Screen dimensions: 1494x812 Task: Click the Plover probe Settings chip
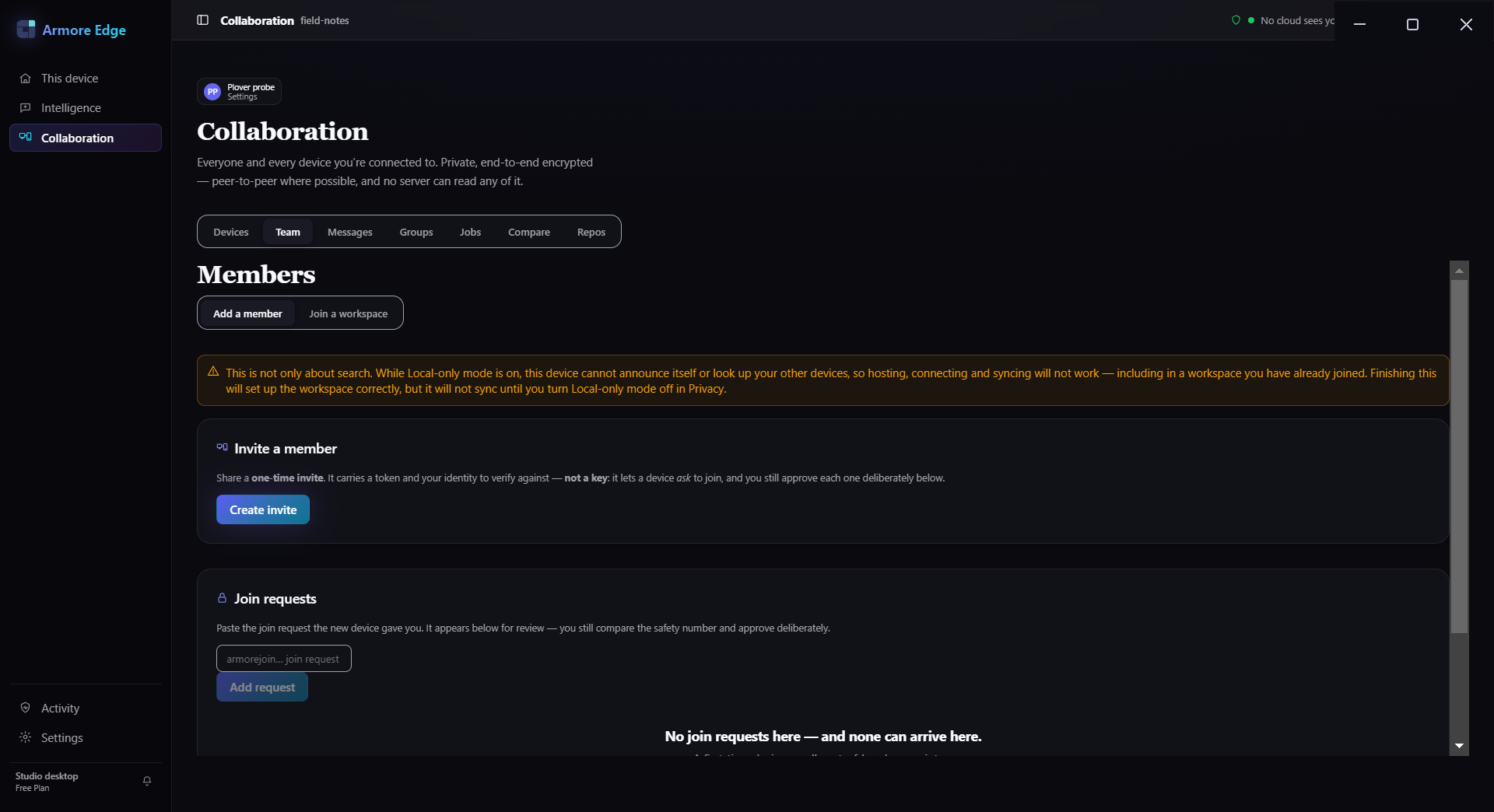pos(239,92)
